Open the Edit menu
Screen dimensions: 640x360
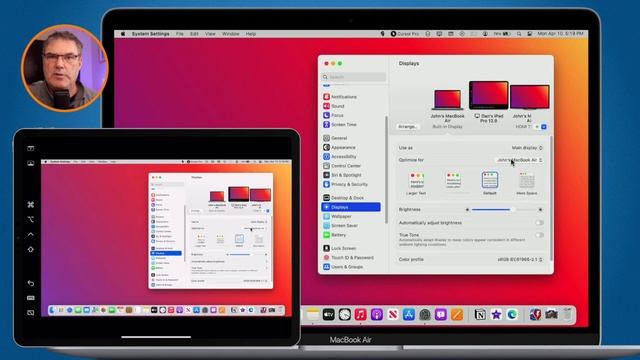click(194, 34)
